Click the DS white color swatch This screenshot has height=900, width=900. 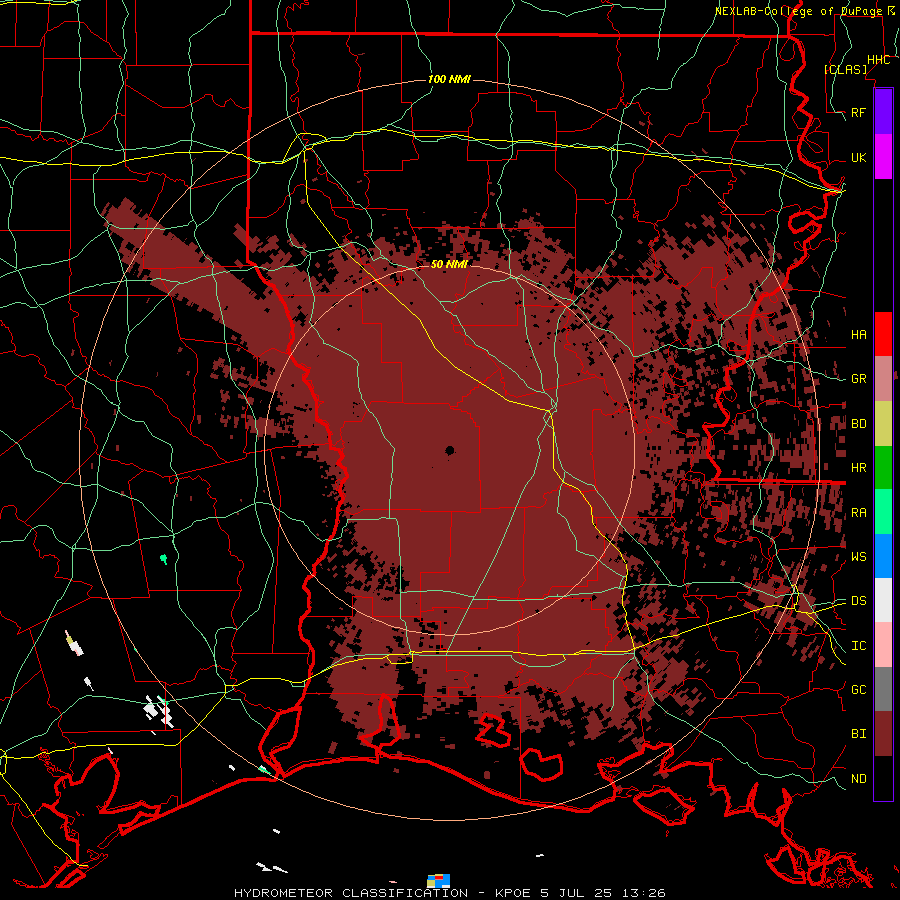(x=883, y=600)
